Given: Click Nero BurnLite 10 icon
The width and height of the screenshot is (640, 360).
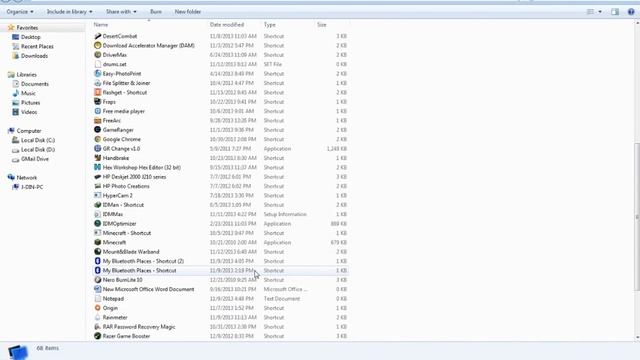Looking at the screenshot, I should [x=98, y=280].
